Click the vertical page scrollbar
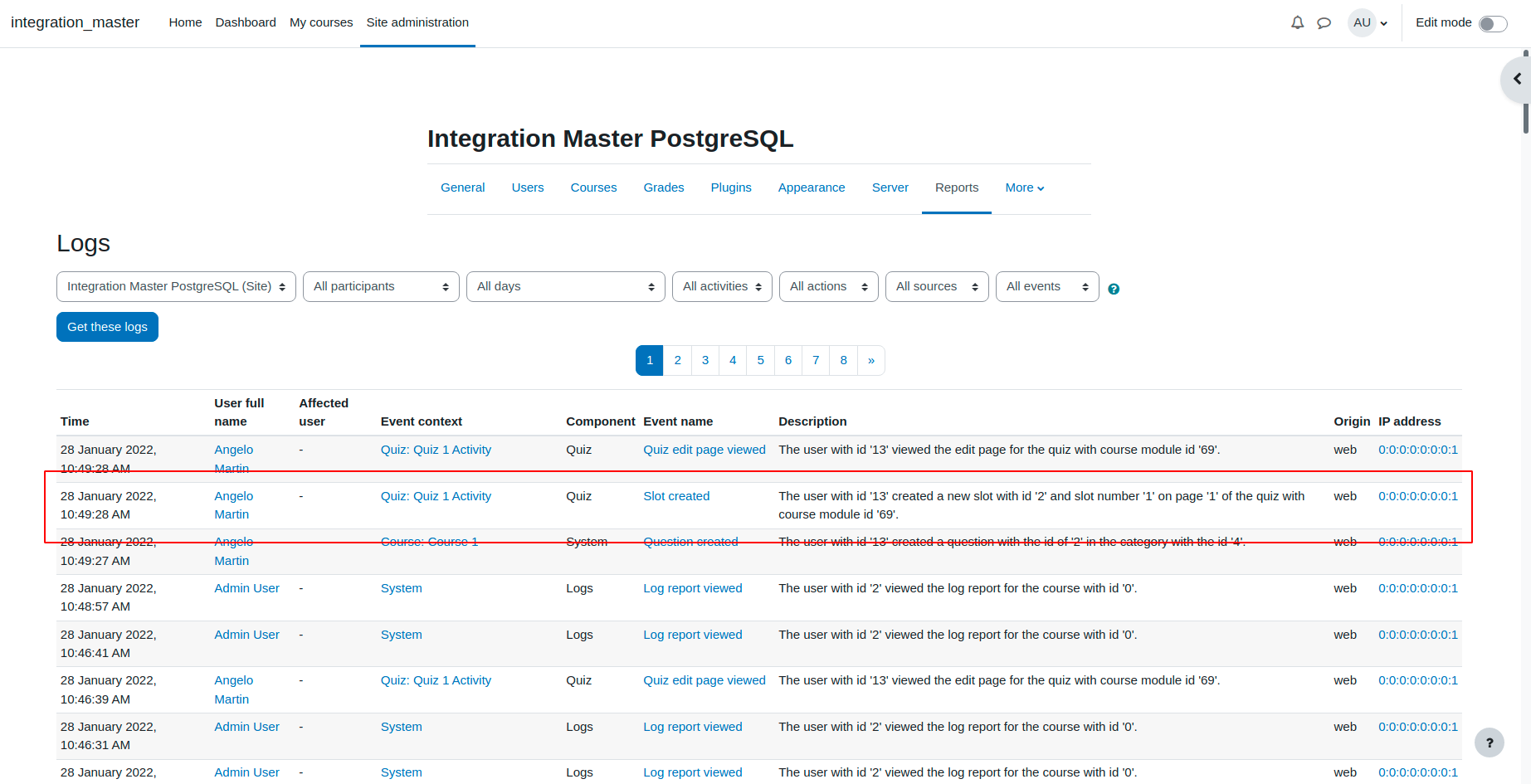Image resolution: width=1531 pixels, height=784 pixels. pyautogui.click(x=1526, y=91)
